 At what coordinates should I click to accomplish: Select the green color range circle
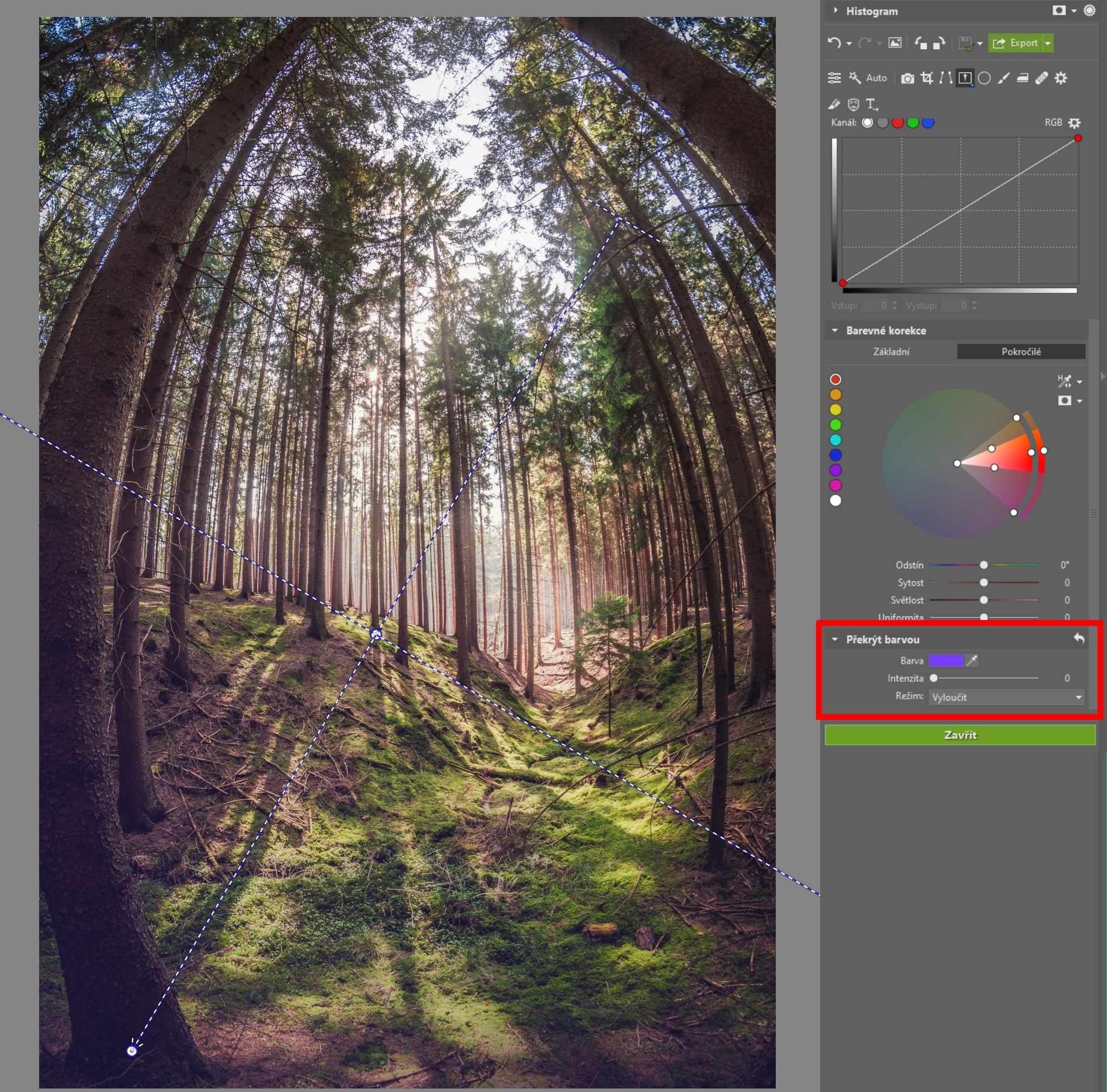point(835,425)
